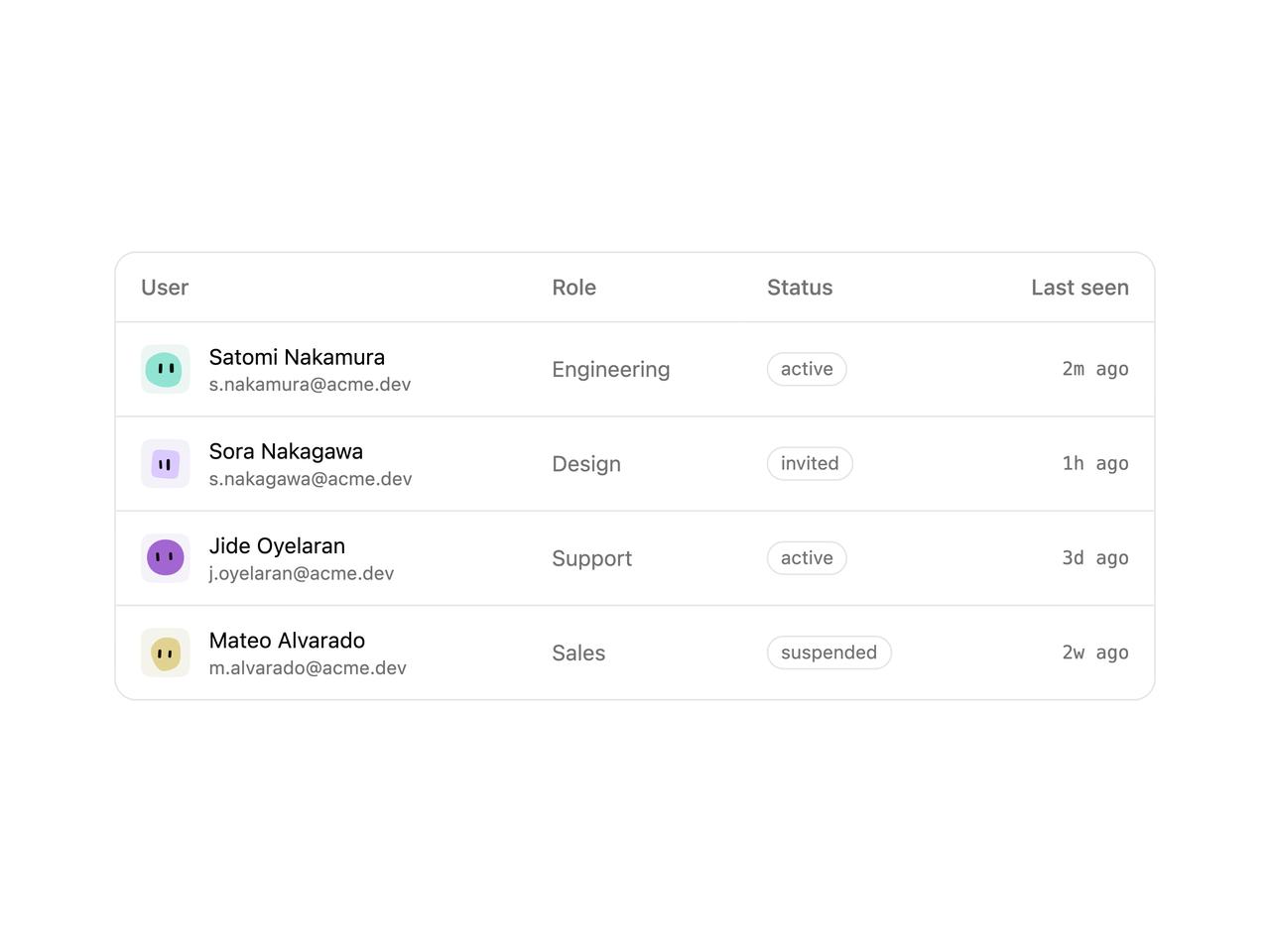The height and width of the screenshot is (952, 1270).
Task: Click Jide Oyelaran's purple avatar icon
Action: [x=166, y=558]
